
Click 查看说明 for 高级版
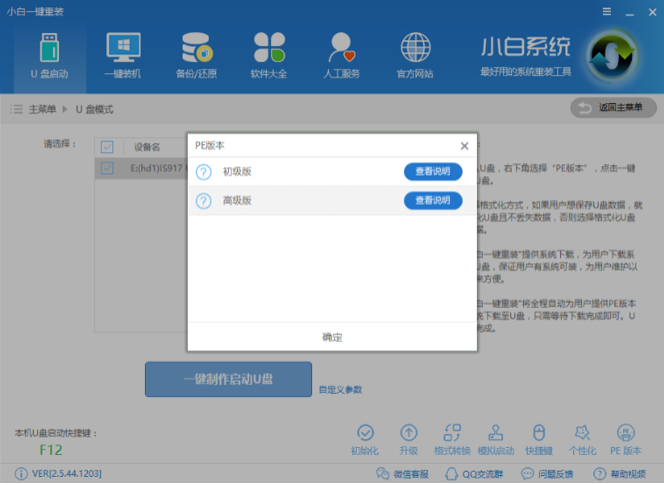tap(432, 201)
